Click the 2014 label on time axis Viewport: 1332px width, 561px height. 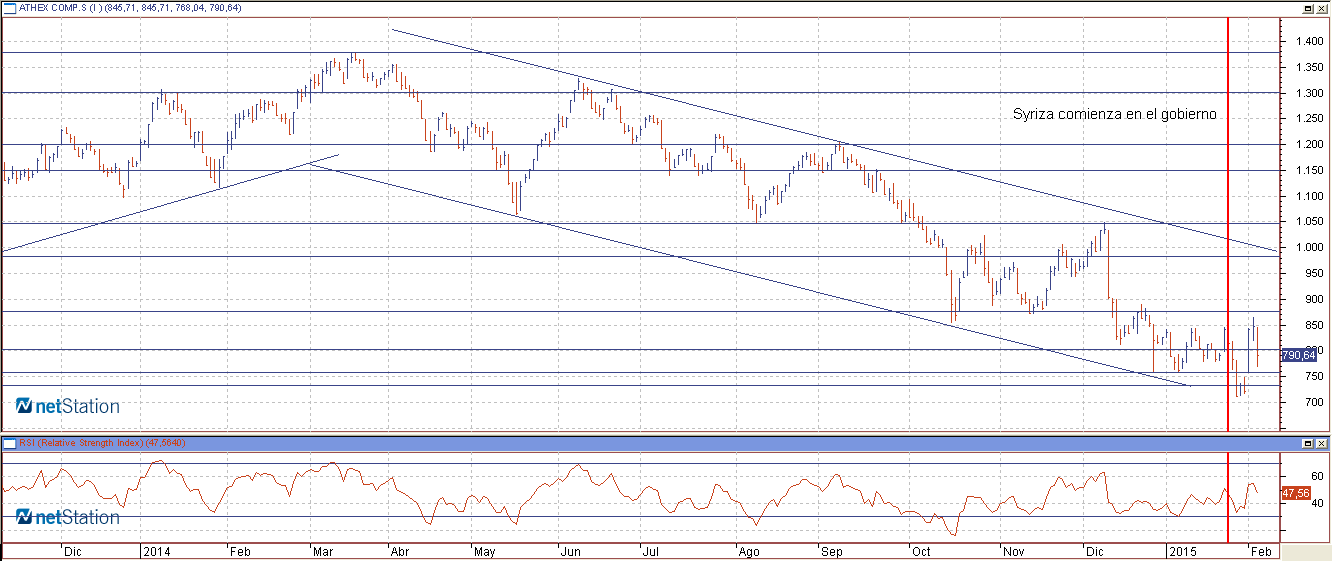156,551
